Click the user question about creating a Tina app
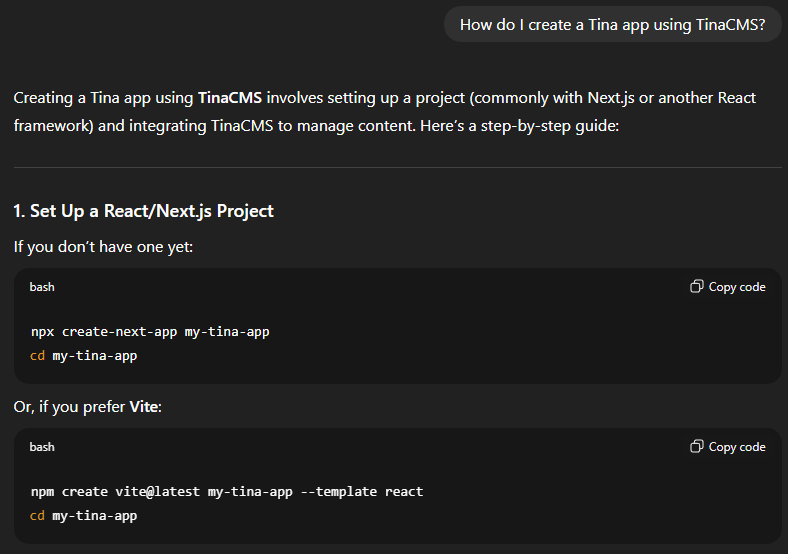Screen dimensions: 788x554 click(x=612, y=25)
